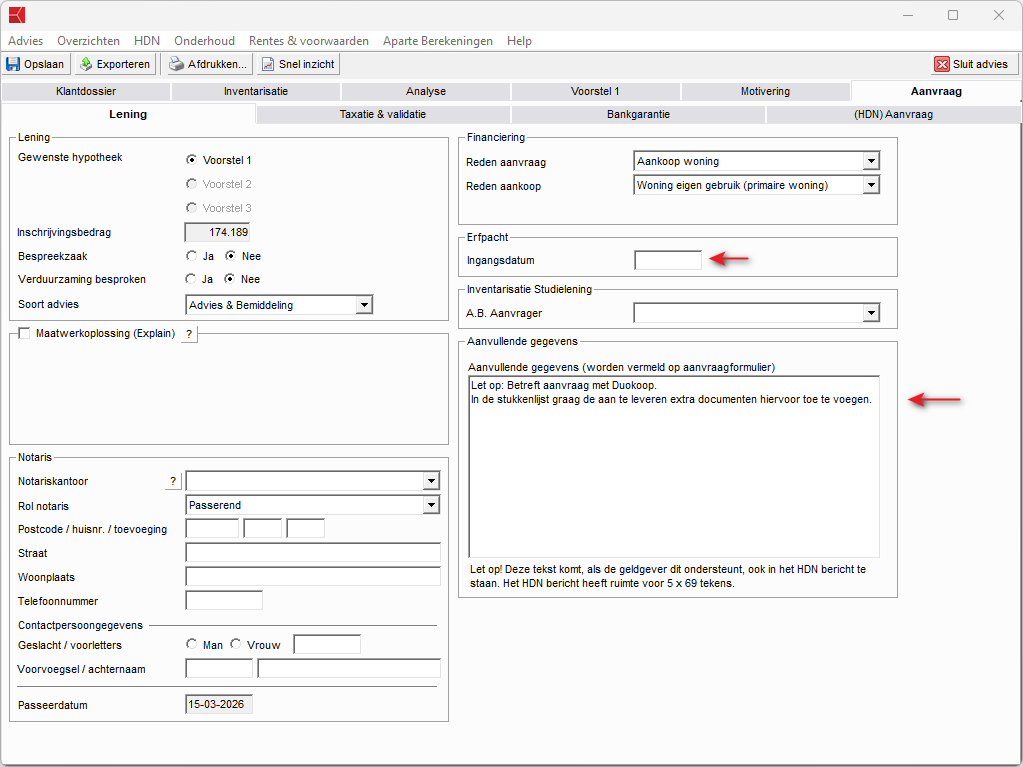Click the Exporteren green arrow icon

[x=86, y=64]
